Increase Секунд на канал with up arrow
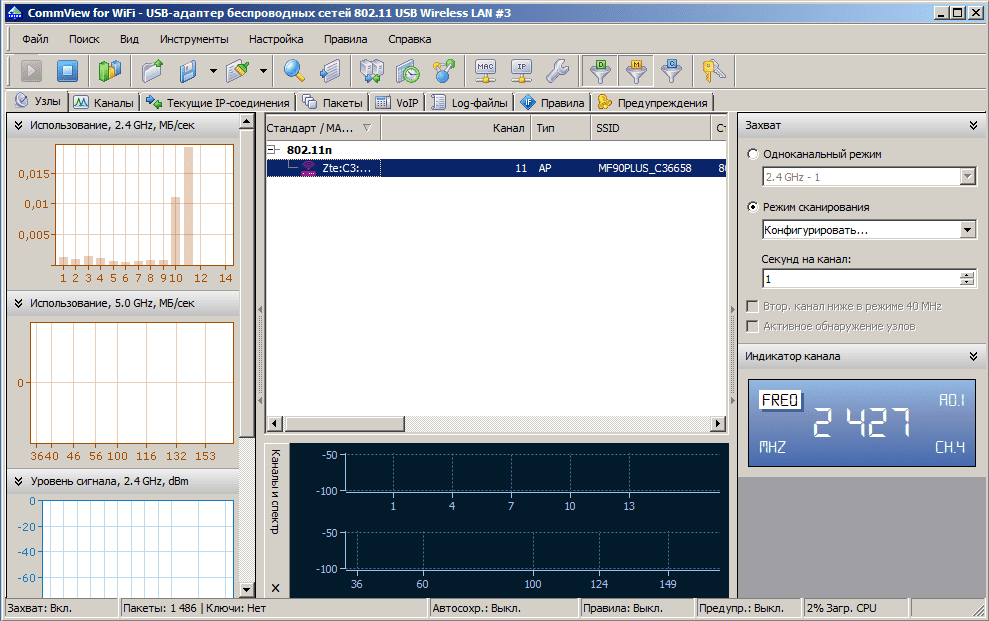Image resolution: width=989 pixels, height=621 pixels. 968,275
